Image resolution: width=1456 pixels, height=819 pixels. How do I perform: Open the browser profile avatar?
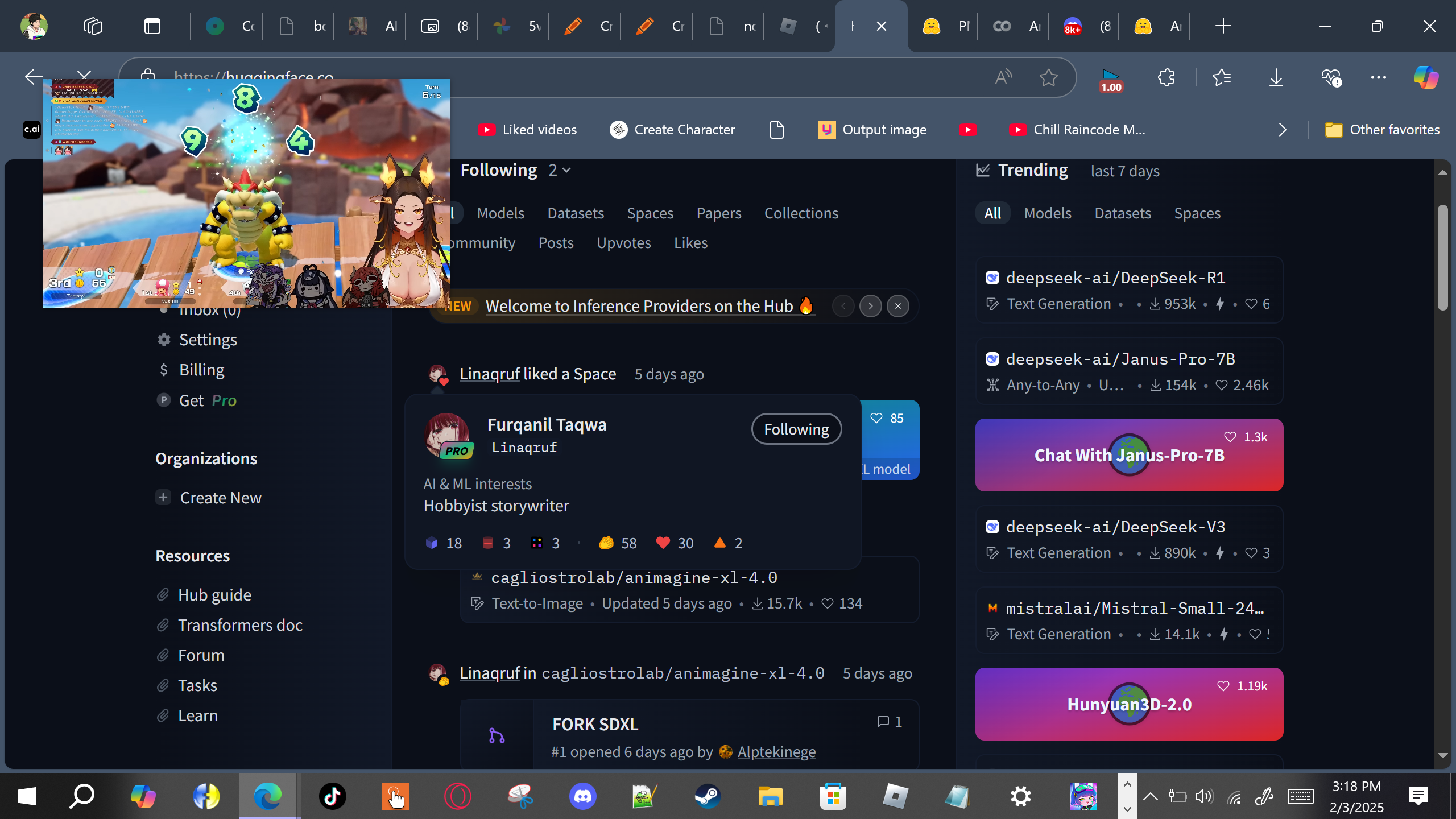(34, 26)
